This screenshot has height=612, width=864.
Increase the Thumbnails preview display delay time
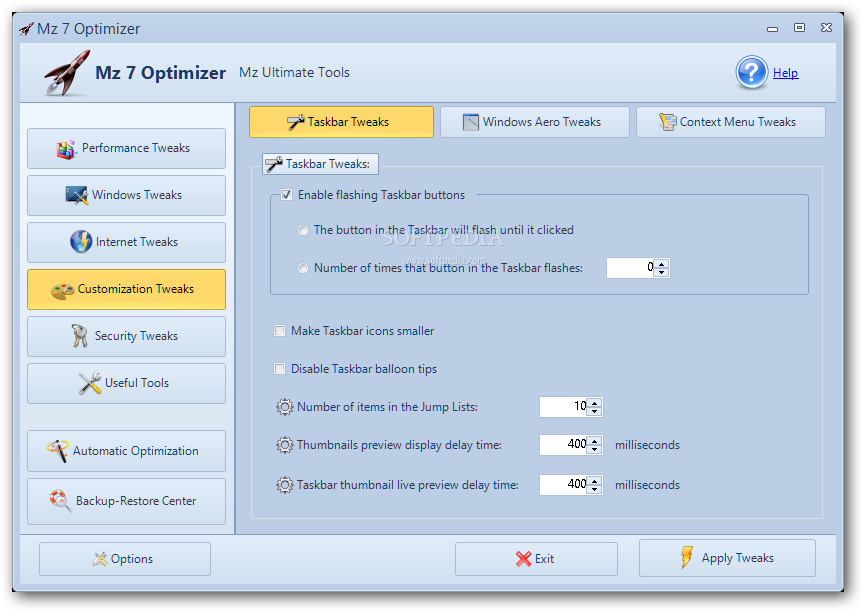click(x=595, y=441)
